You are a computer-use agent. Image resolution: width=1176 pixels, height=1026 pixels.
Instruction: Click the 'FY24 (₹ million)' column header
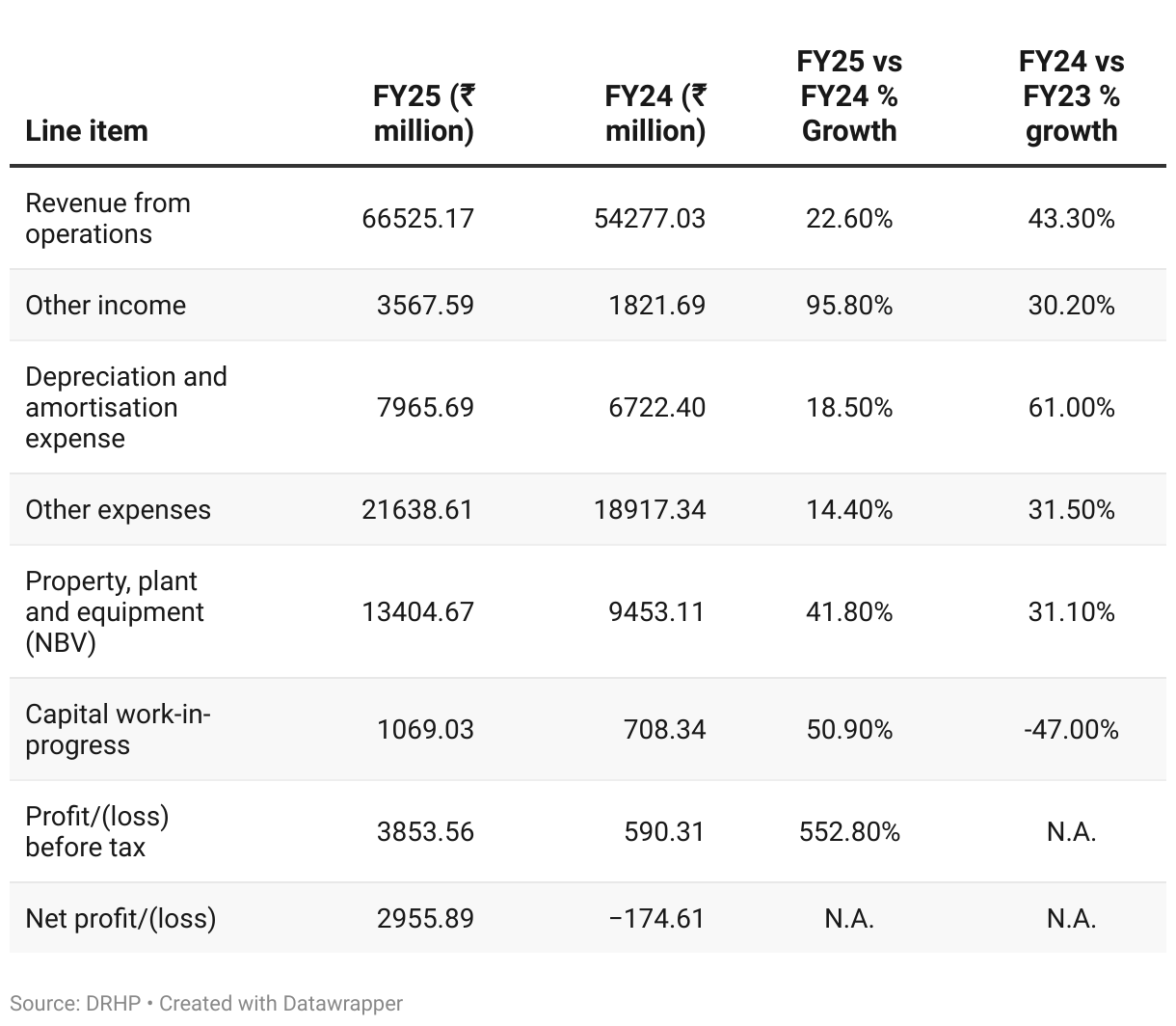pos(655,114)
